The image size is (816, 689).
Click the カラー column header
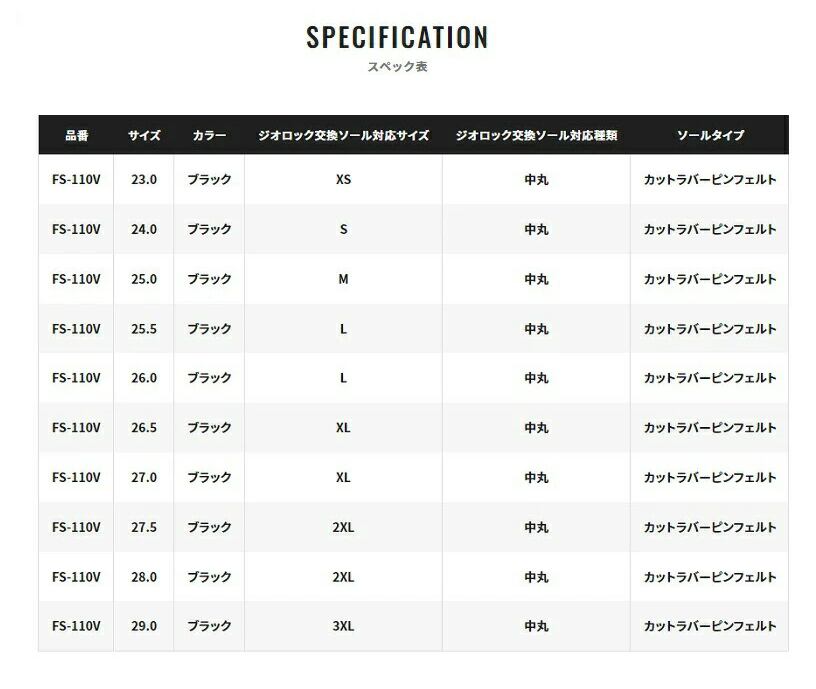pyautogui.click(x=209, y=135)
